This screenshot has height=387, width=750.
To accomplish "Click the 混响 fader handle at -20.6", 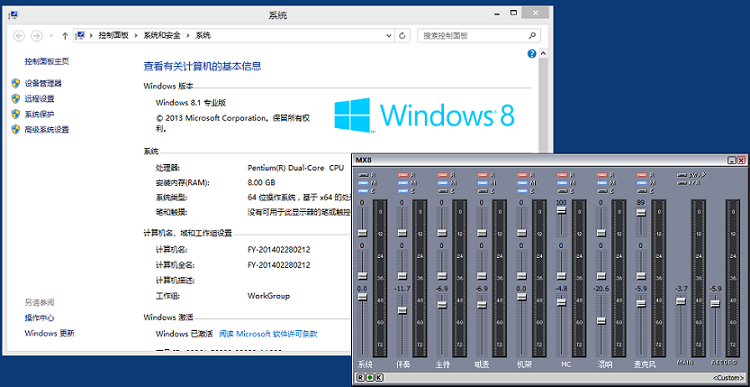I will point(601,321).
